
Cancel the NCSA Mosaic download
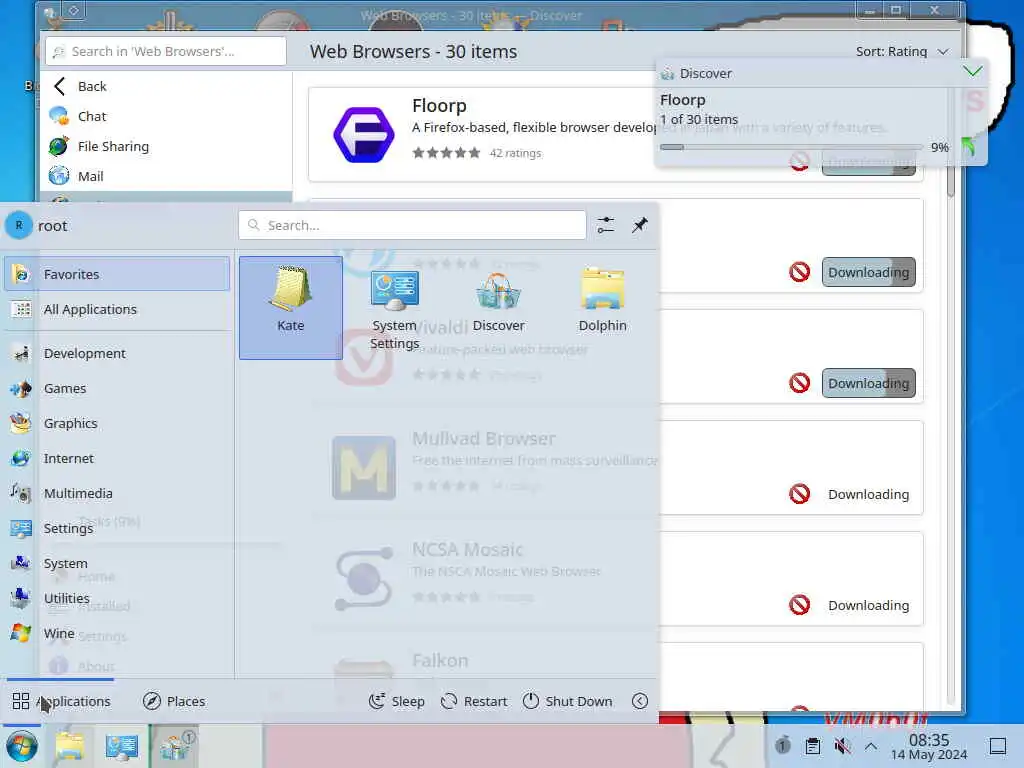point(799,605)
